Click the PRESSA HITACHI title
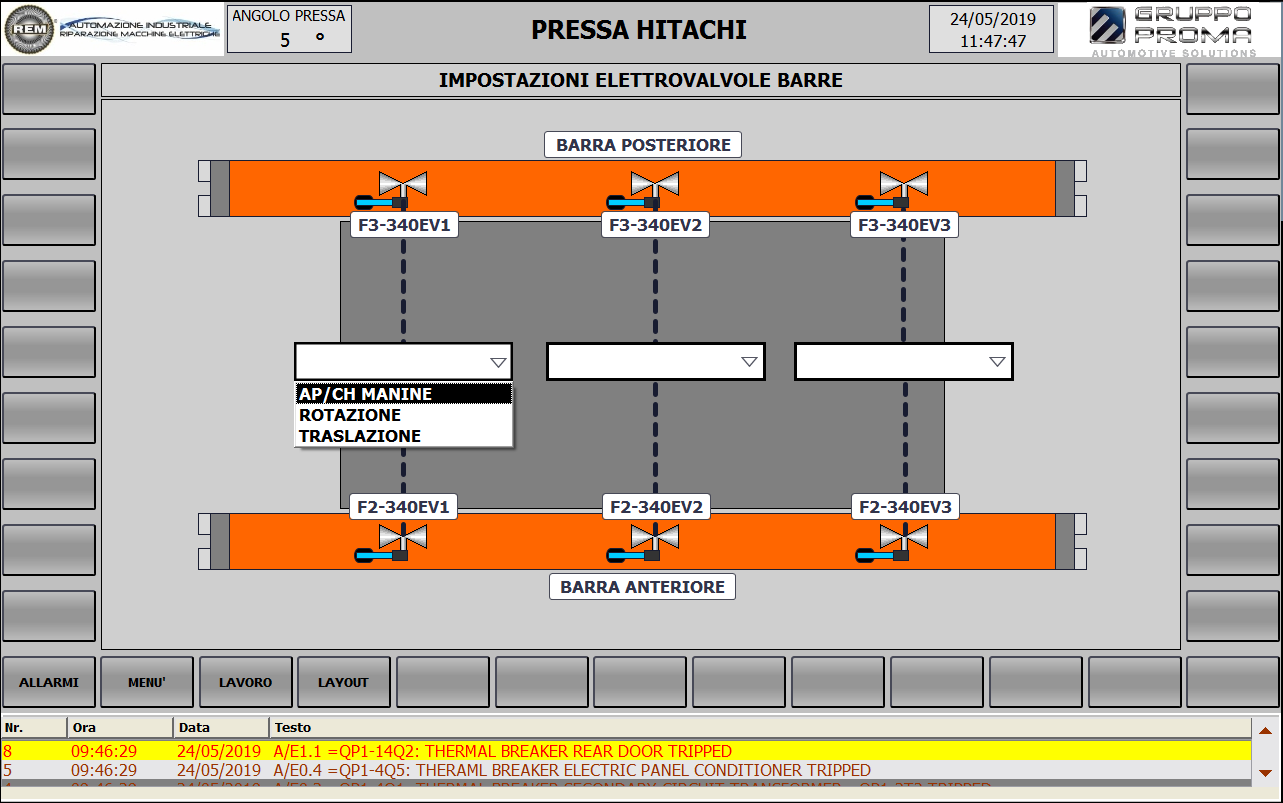Image resolution: width=1283 pixels, height=803 pixels. (639, 30)
